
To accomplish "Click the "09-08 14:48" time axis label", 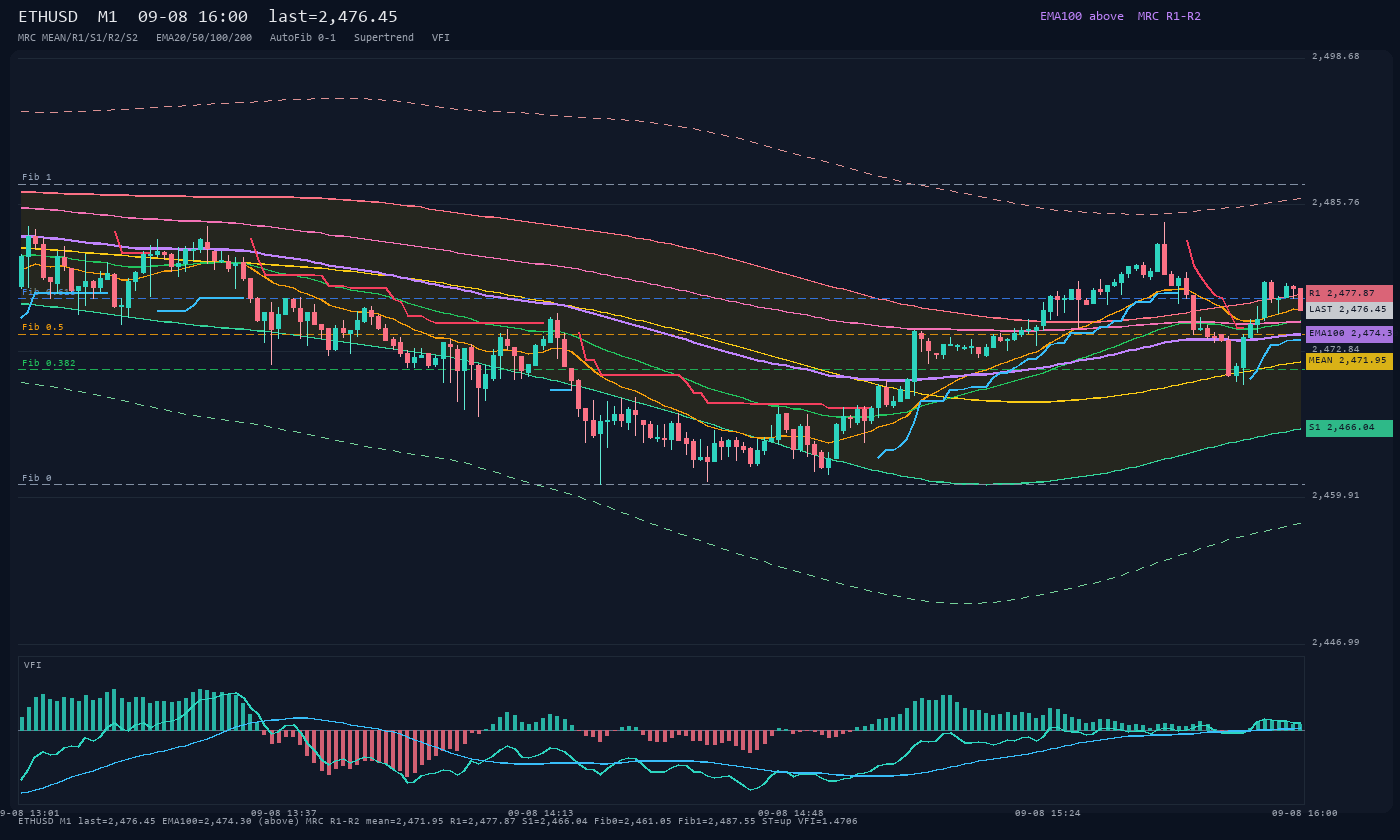I will pos(791,813).
